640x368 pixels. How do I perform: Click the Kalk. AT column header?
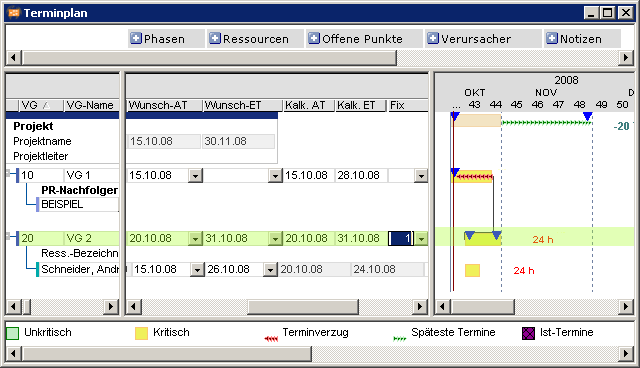pyautogui.click(x=309, y=105)
